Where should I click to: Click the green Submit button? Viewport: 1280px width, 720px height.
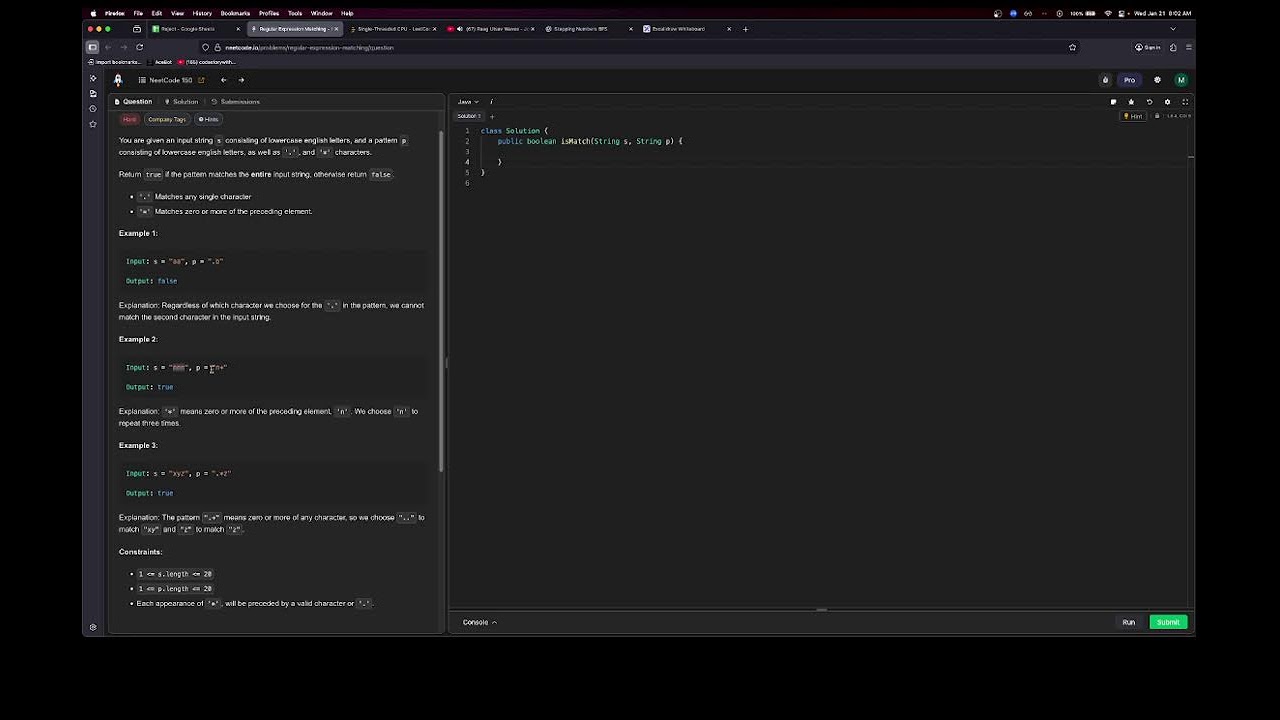click(x=1168, y=622)
